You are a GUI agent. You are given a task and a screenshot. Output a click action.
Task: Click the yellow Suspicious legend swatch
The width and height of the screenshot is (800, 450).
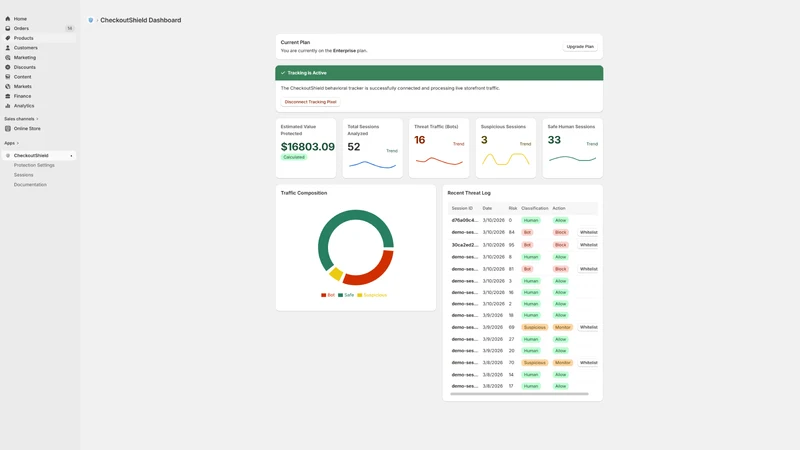click(360, 295)
